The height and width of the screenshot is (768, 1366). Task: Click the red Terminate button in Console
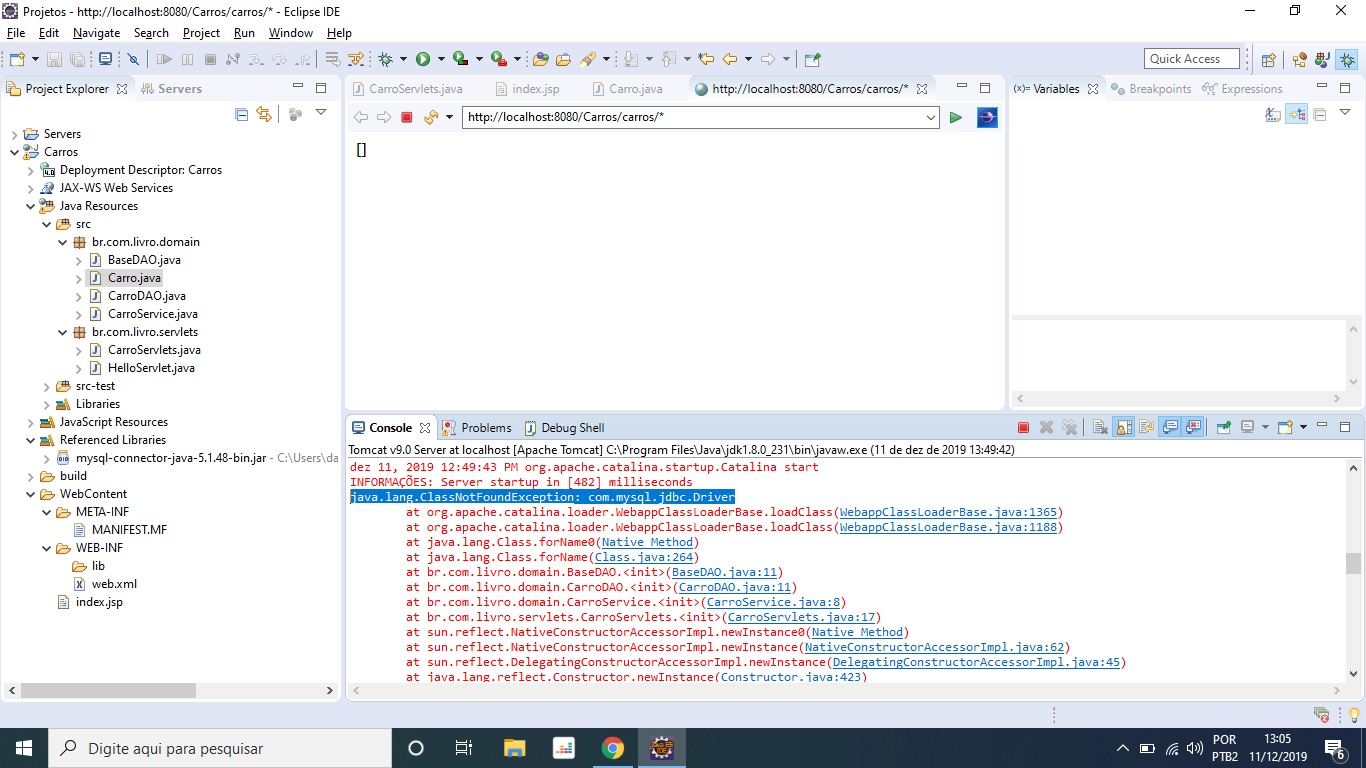1023,427
